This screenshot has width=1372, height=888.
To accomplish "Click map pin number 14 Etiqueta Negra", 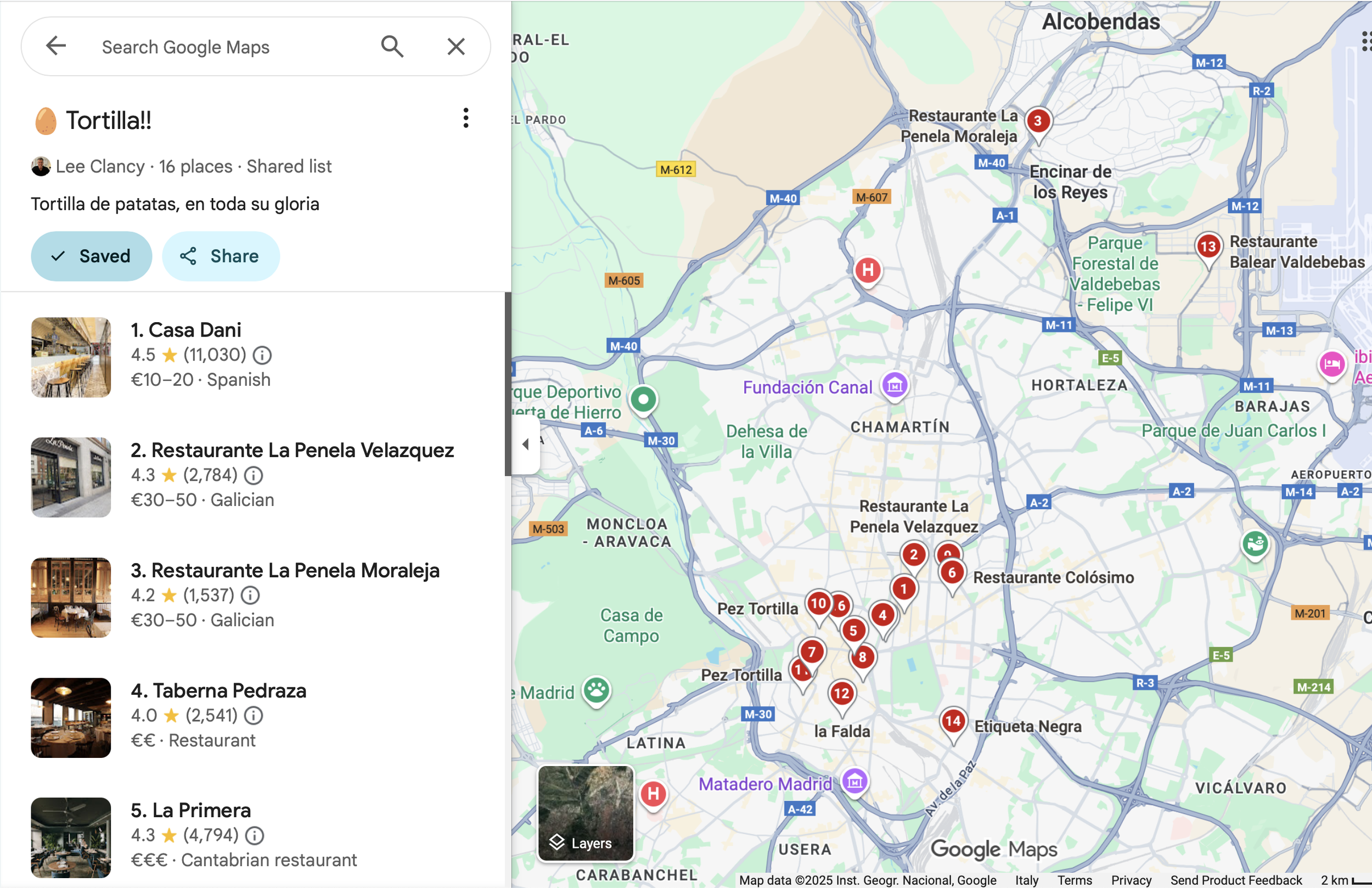I will [x=953, y=721].
